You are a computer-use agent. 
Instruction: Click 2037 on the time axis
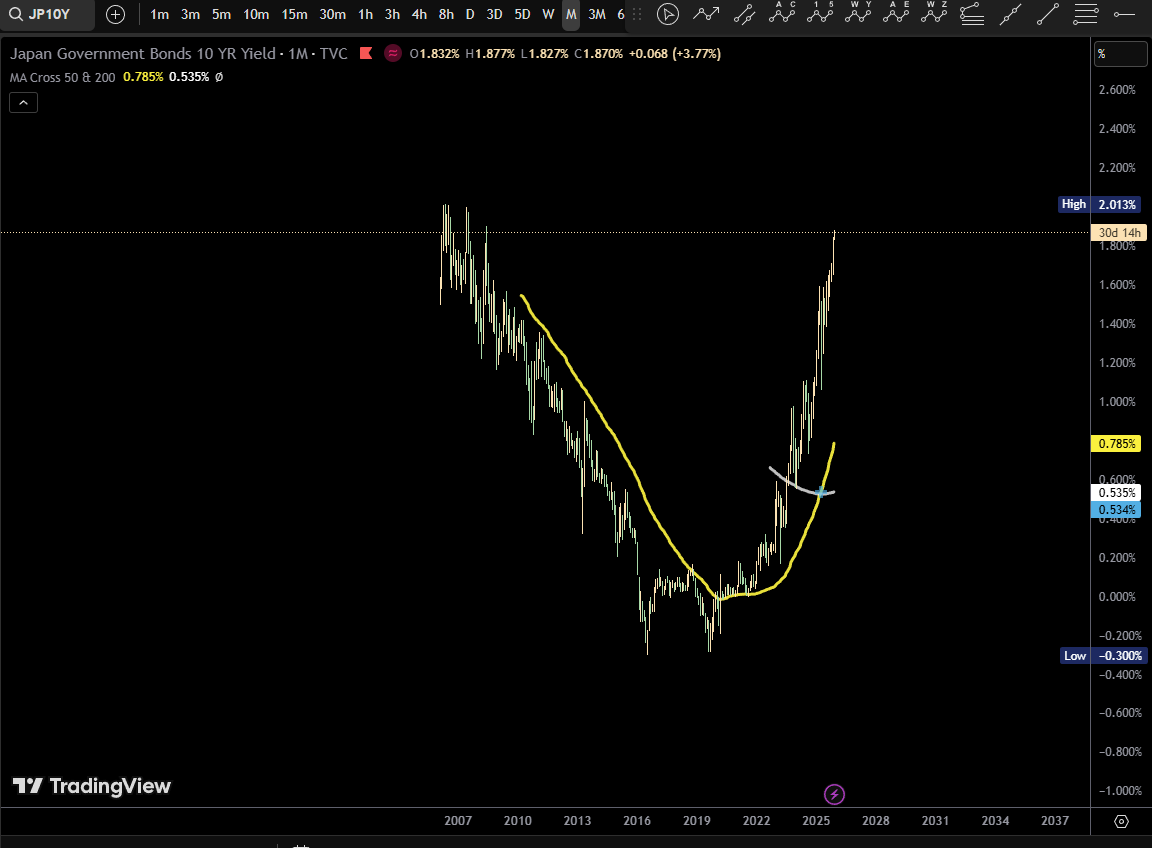1055,821
